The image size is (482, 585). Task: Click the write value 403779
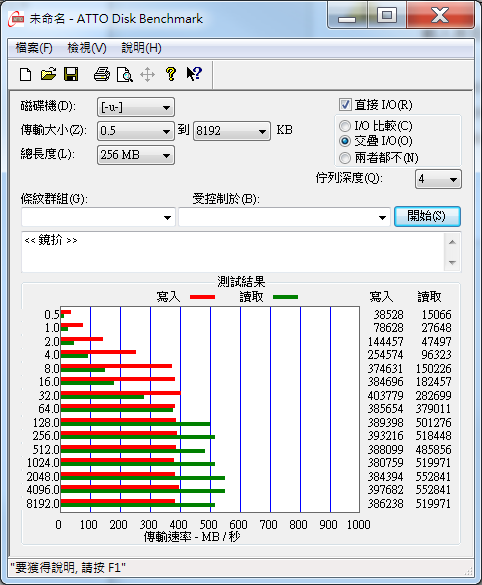coord(385,395)
